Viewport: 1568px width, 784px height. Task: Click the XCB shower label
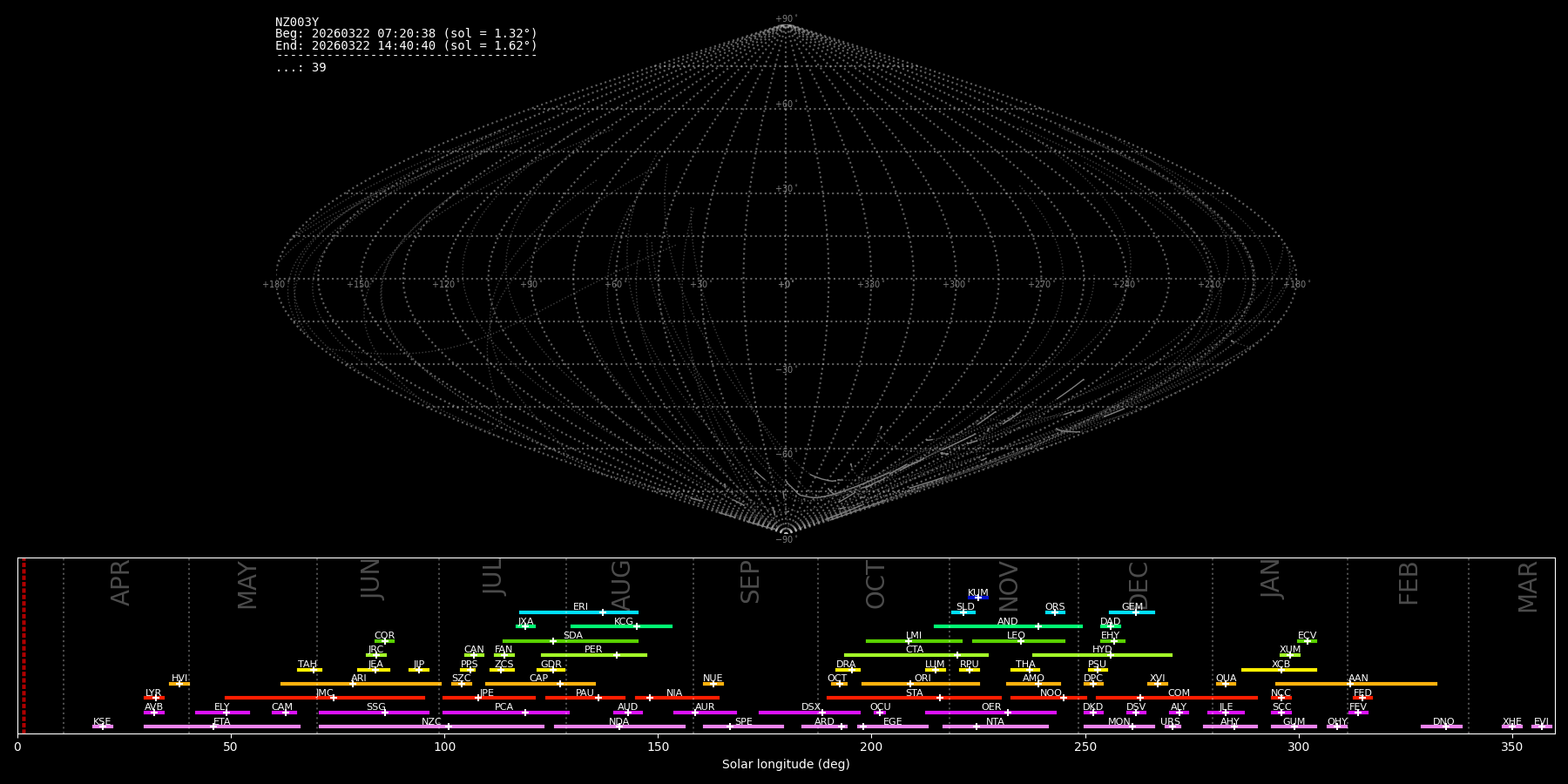click(1281, 665)
